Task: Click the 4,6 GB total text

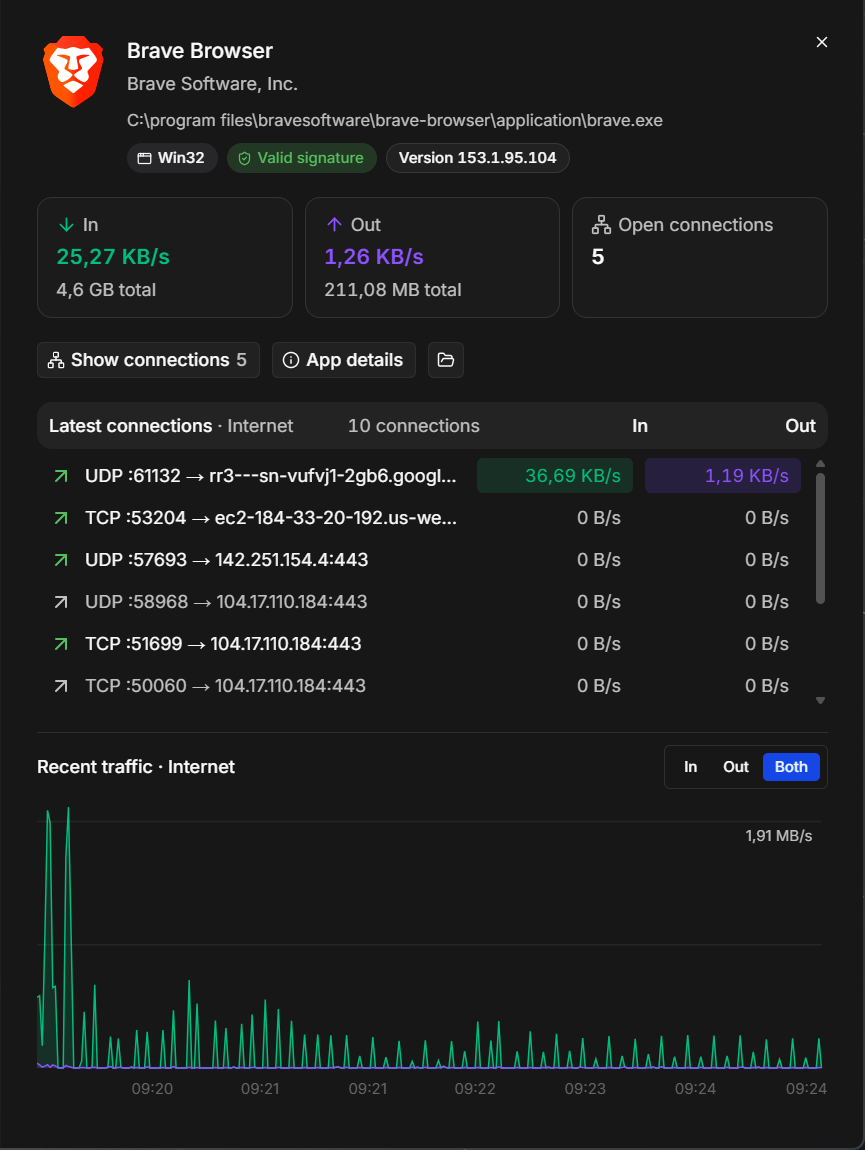Action: click(106, 290)
